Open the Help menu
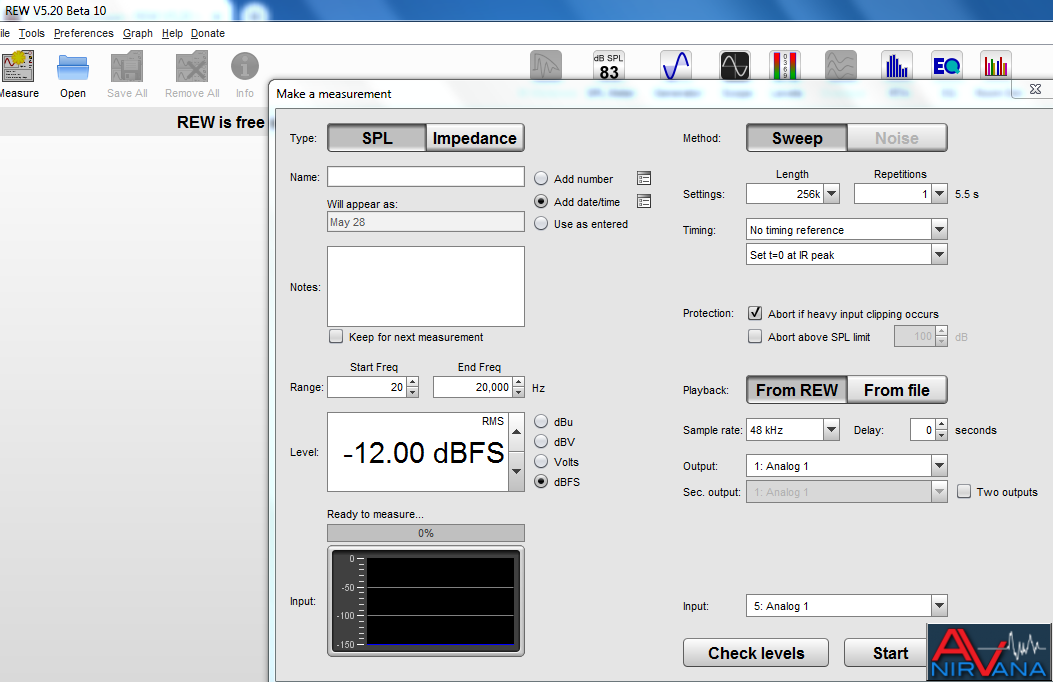Viewport: 1053px width, 682px height. click(172, 33)
